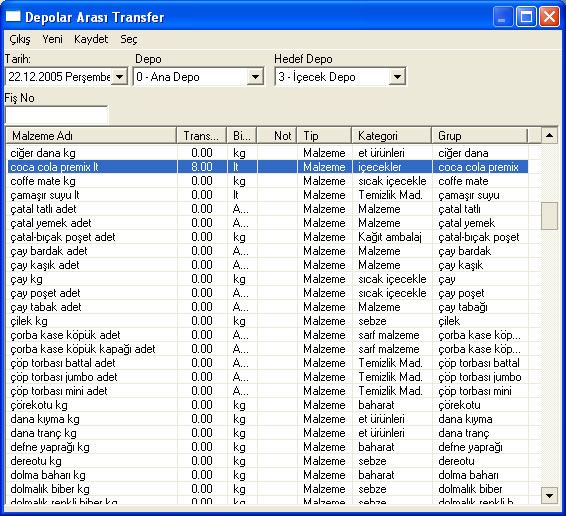The image size is (566, 516).
Task: Click the scrollbar down arrow
Action: tap(549, 495)
